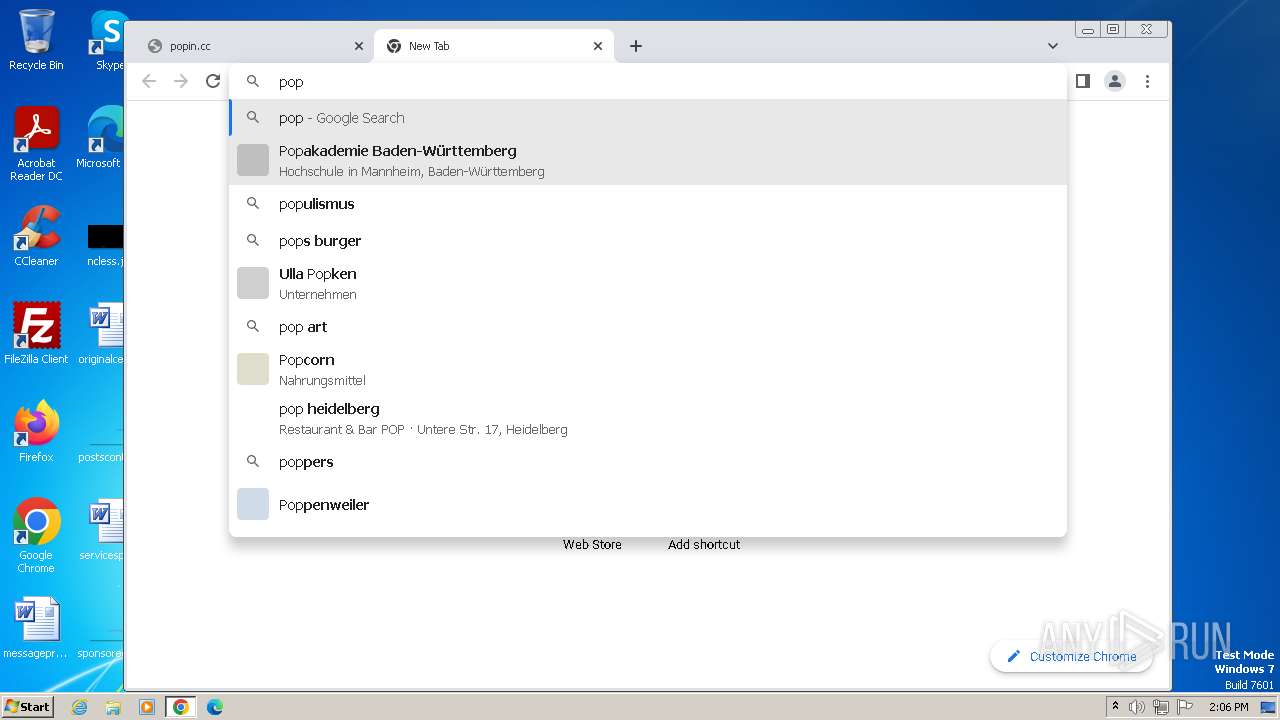The height and width of the screenshot is (720, 1280).
Task: Open Internet Explorer in the taskbar
Action: pyautogui.click(x=79, y=707)
